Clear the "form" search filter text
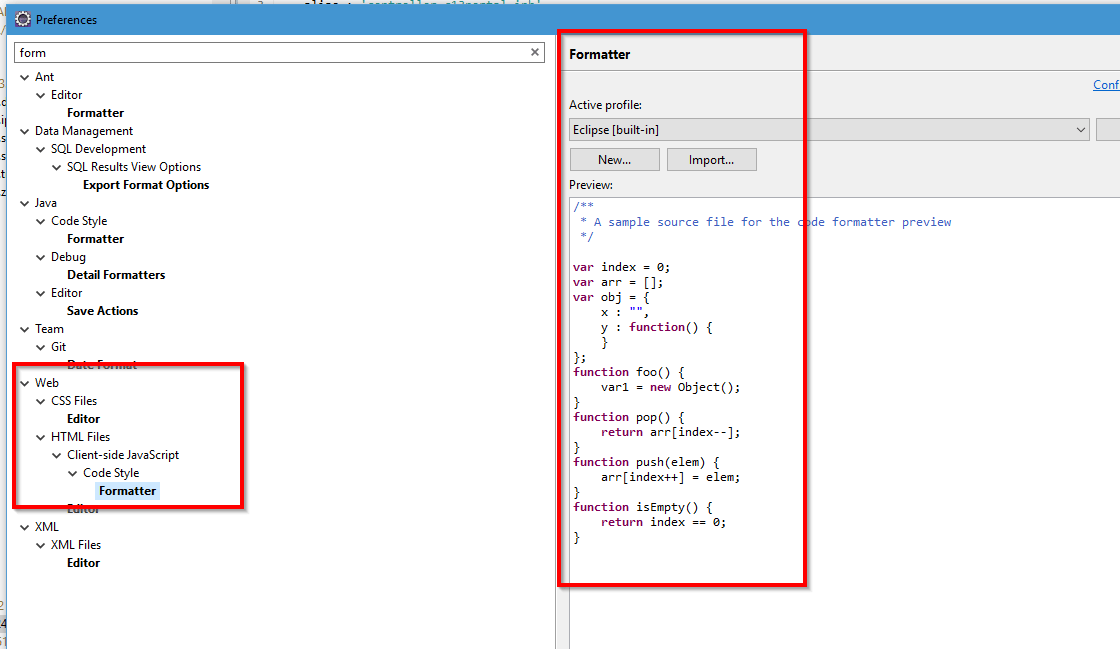 [534, 51]
